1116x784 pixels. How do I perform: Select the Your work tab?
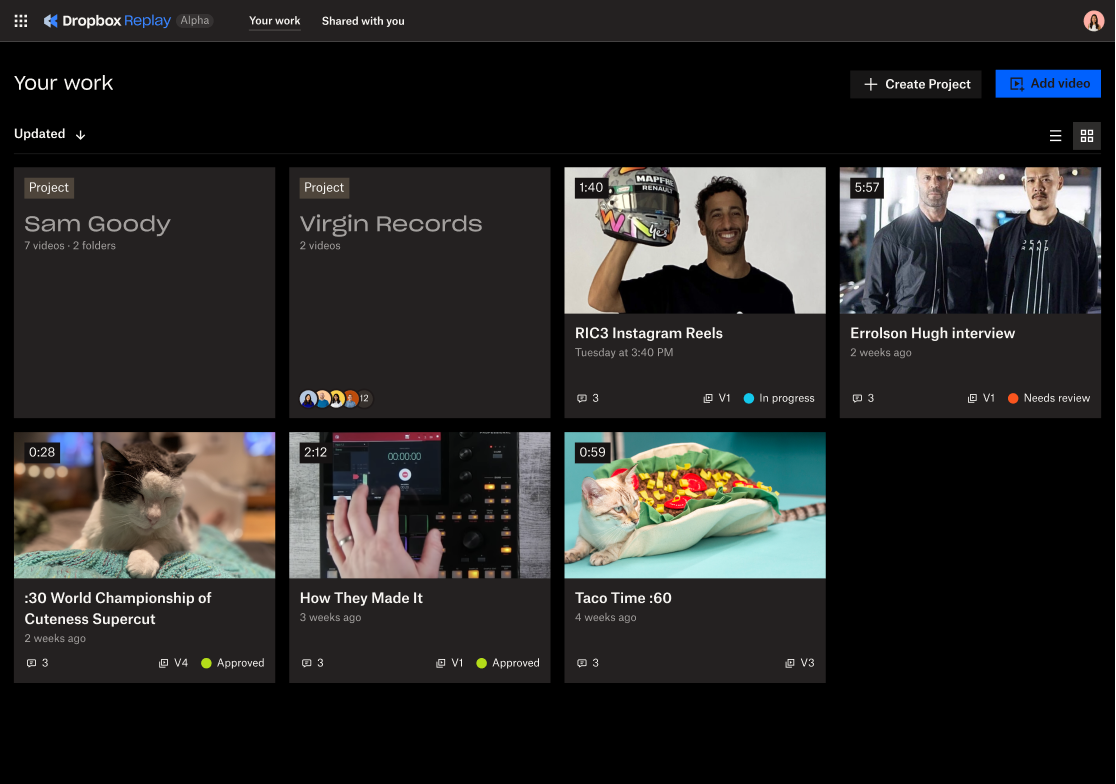(x=274, y=20)
